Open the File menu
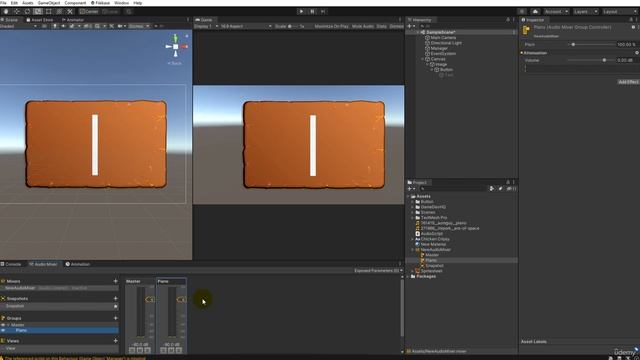640x360 pixels. (x=3, y=3)
